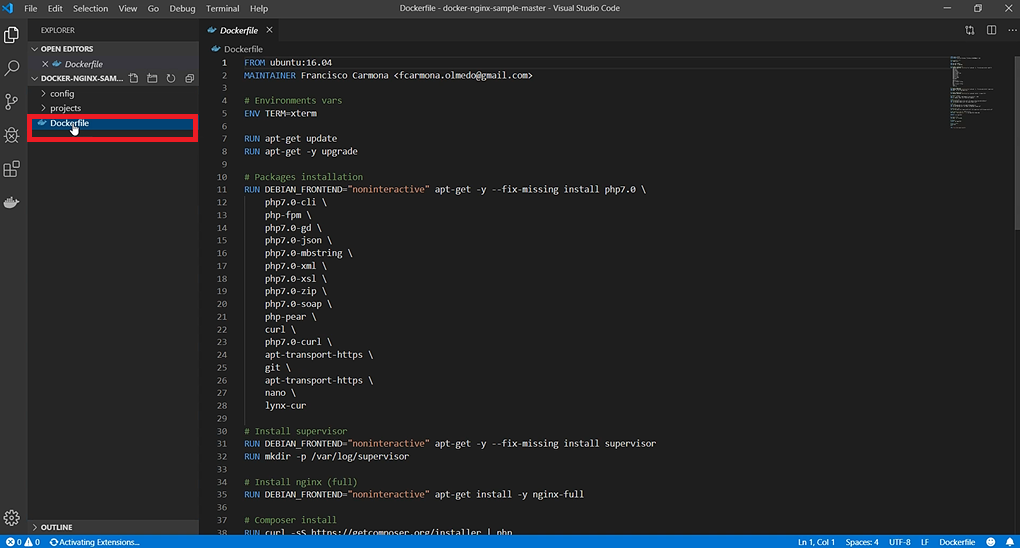Click Ln 1, Col 1 in status bar
Image resolution: width=1020 pixels, height=548 pixels.
(816, 541)
